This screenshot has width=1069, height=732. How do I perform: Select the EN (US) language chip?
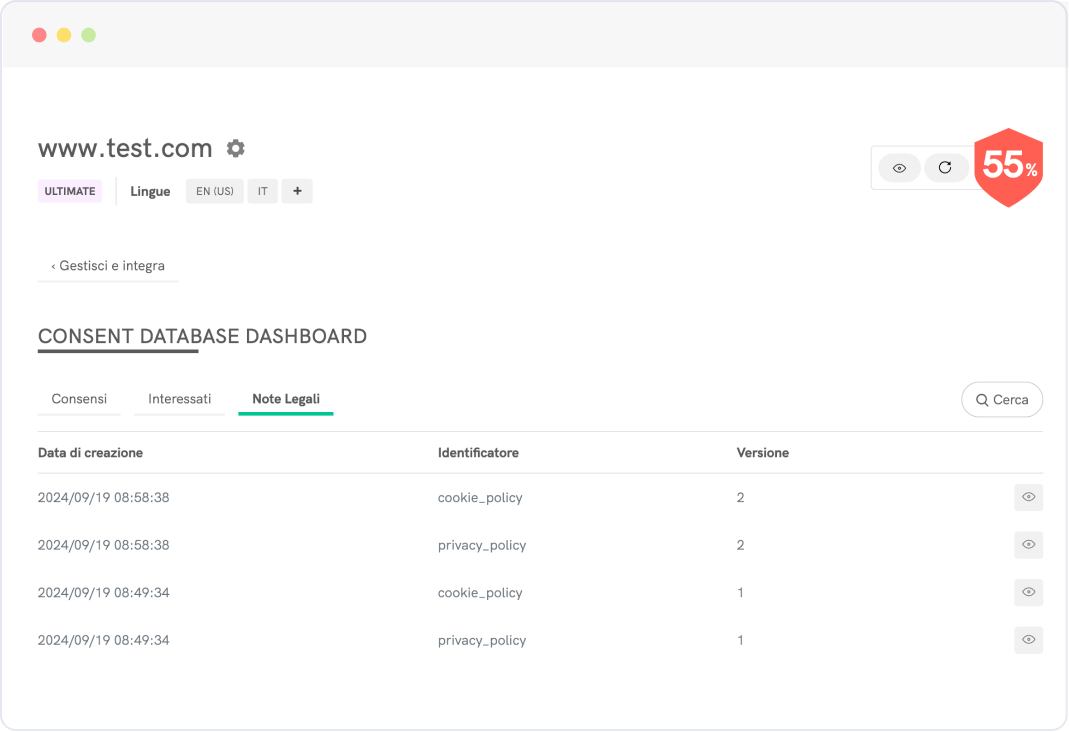[x=215, y=191]
